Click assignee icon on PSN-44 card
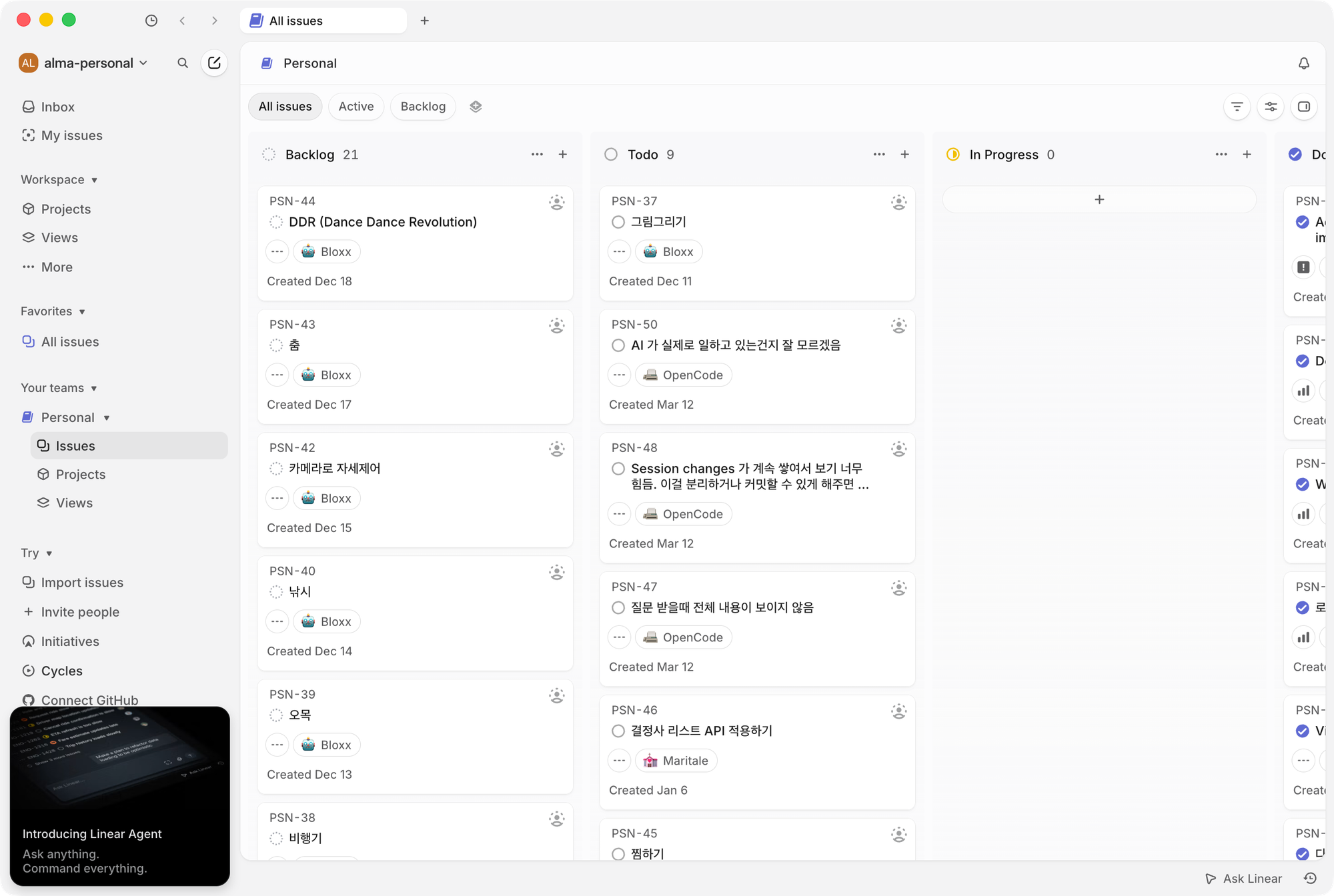The image size is (1334, 896). [x=556, y=202]
